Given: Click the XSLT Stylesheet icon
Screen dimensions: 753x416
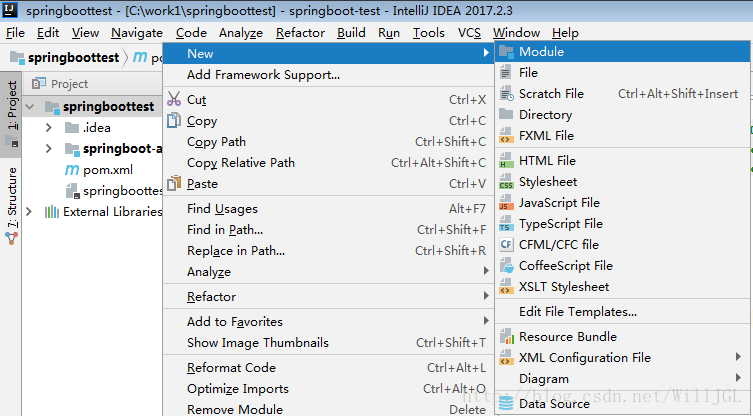Looking at the screenshot, I should (506, 287).
